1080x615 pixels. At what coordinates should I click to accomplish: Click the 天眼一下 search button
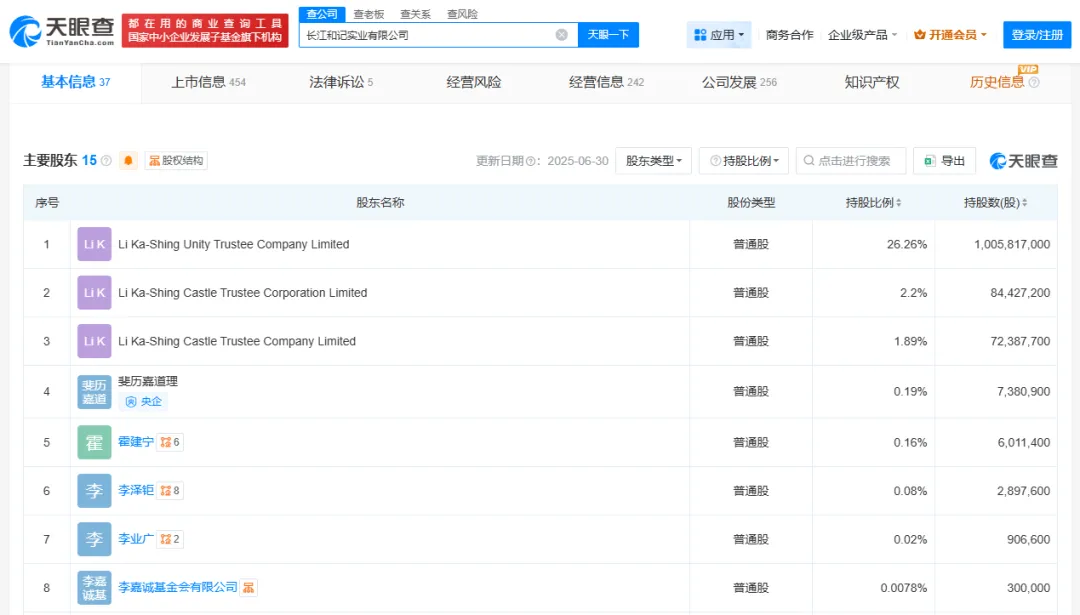(608, 34)
